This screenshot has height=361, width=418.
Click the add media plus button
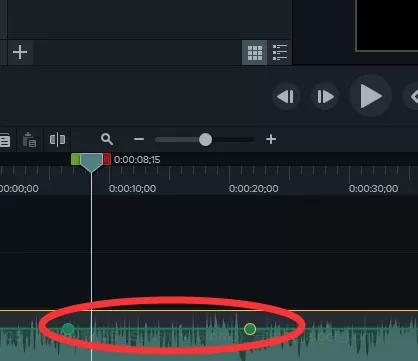click(x=20, y=52)
